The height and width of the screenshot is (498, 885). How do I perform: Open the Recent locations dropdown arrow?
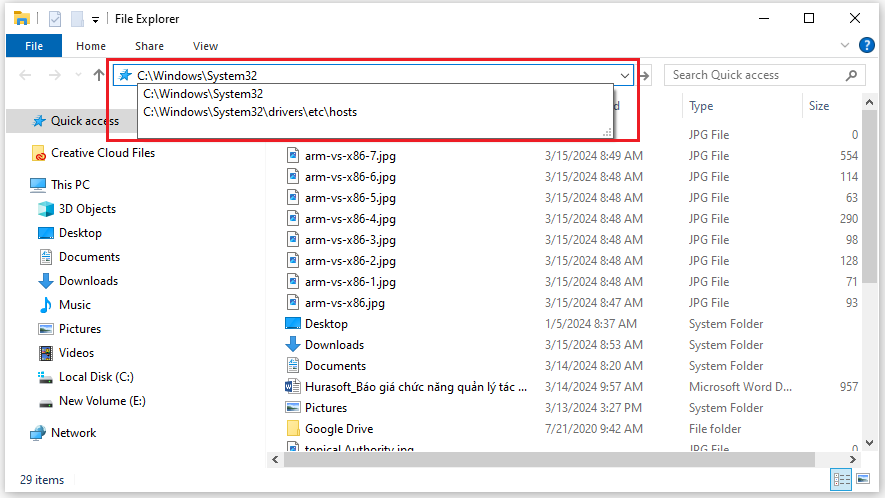pos(78,75)
